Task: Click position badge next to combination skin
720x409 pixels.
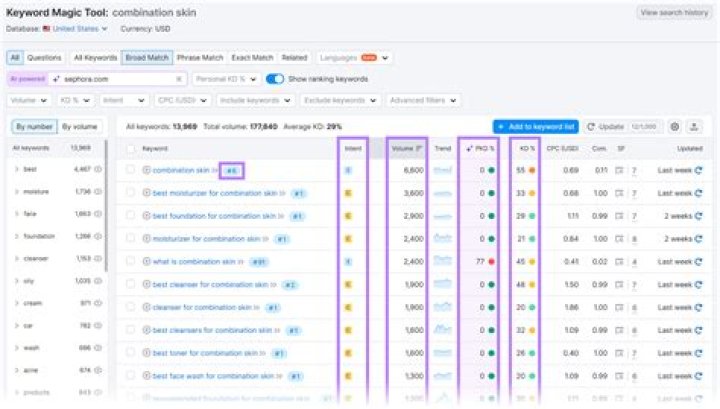Action: [231, 171]
